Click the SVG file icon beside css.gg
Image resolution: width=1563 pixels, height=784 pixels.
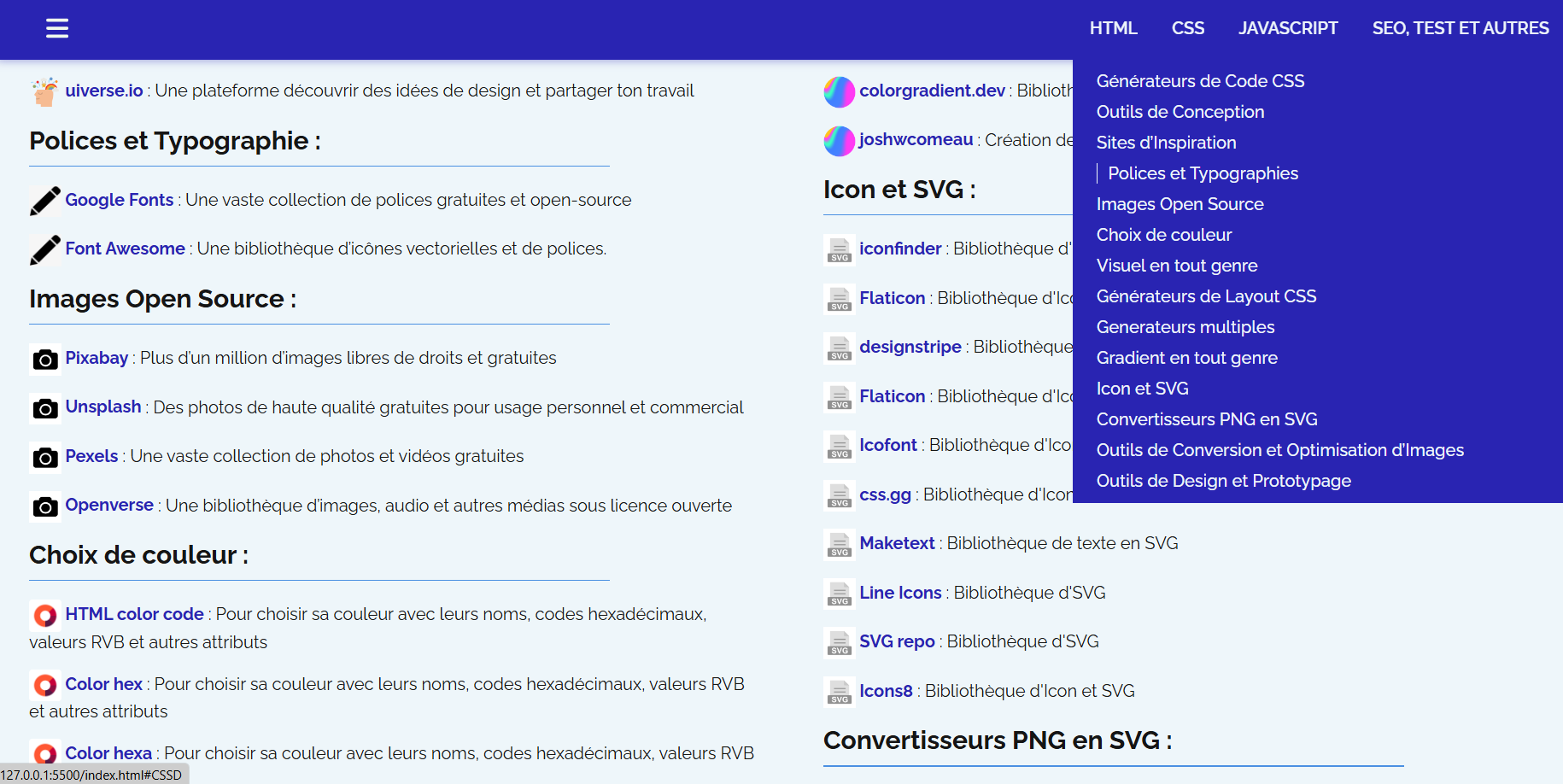[x=840, y=495]
